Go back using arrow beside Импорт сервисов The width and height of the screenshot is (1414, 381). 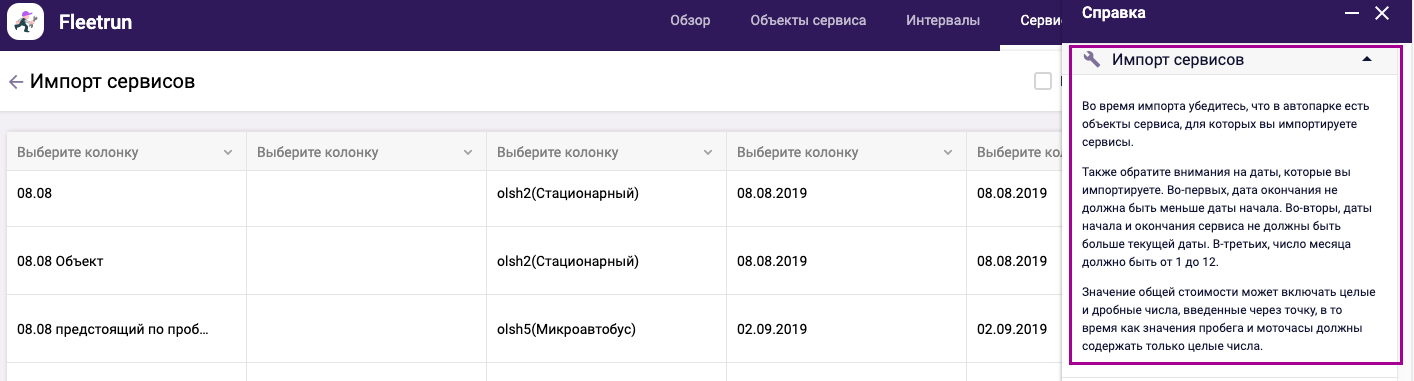[15, 82]
